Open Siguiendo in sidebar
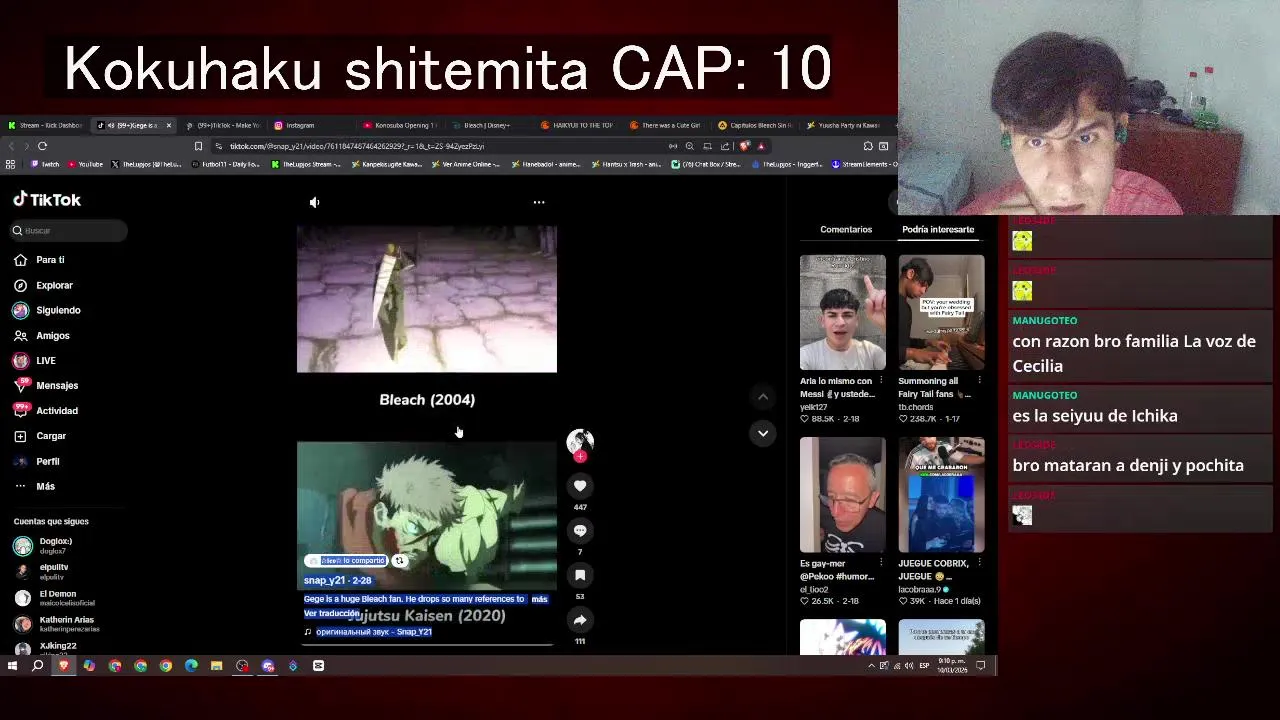This screenshot has height=720, width=1280. coord(47,310)
